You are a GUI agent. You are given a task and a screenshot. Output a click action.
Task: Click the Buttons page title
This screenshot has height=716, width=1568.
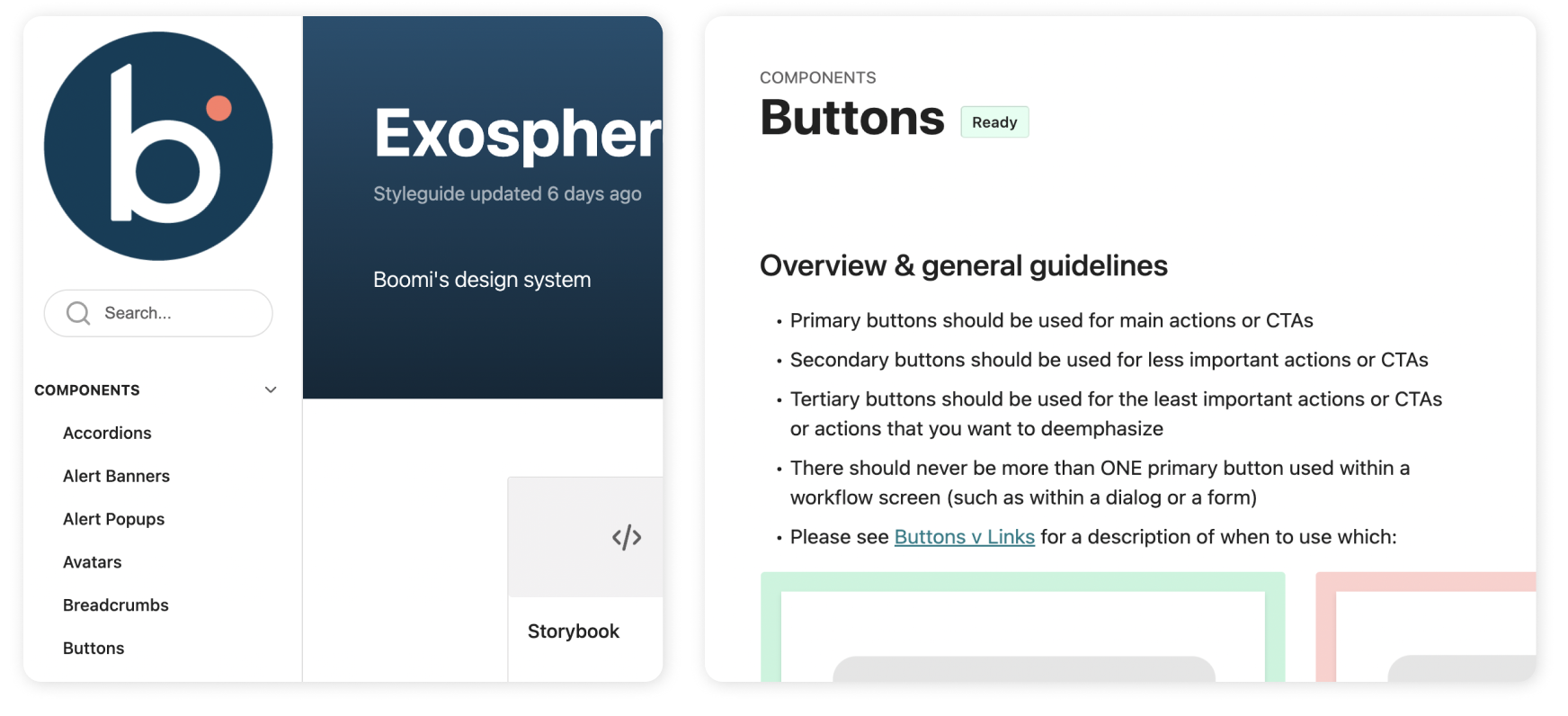851,118
